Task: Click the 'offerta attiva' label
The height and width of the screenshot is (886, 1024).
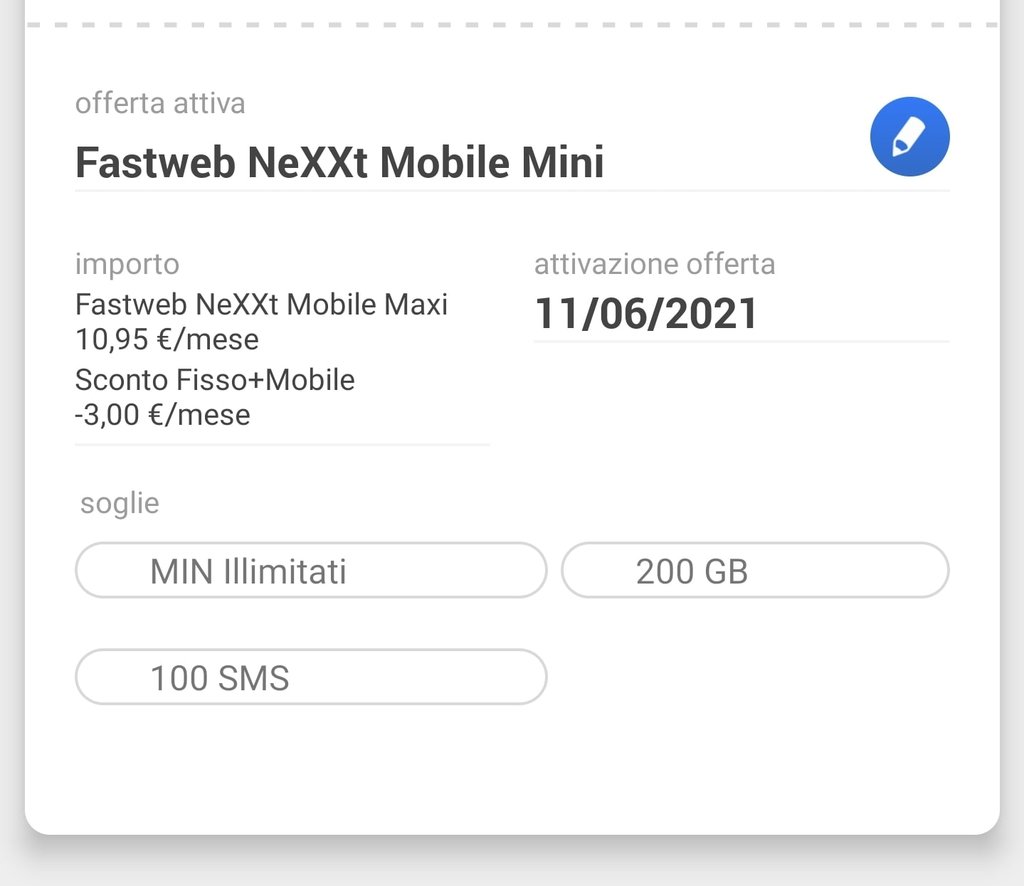Action: tap(160, 103)
